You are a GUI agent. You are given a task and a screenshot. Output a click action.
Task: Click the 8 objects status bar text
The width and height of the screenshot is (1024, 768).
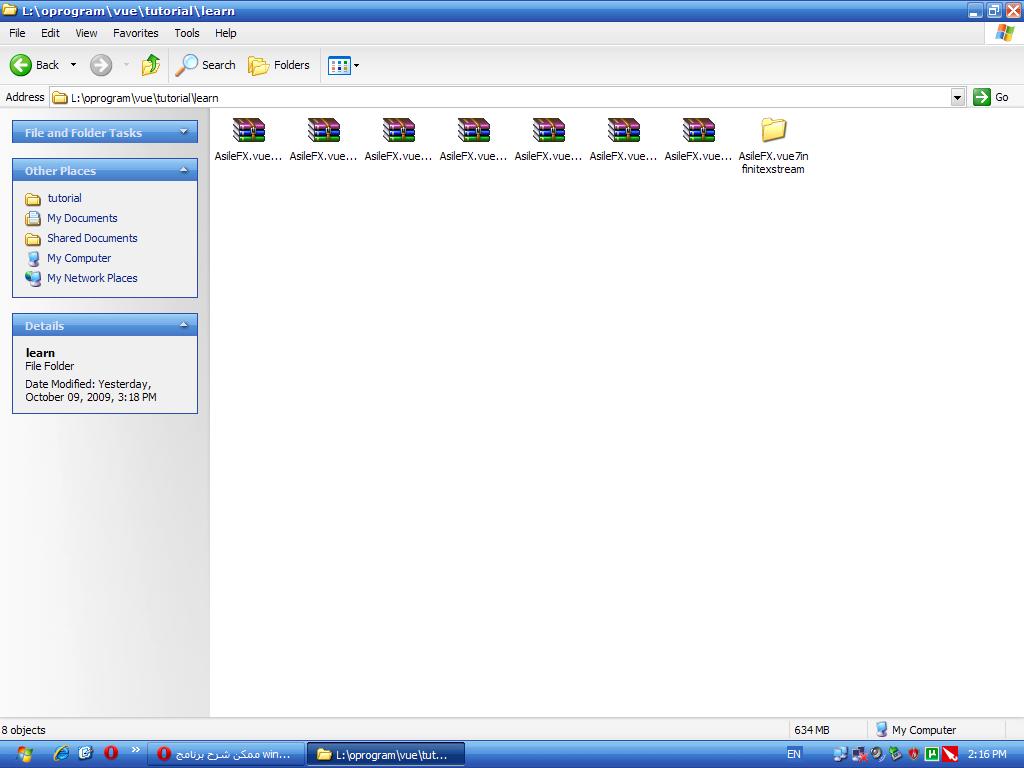(24, 730)
